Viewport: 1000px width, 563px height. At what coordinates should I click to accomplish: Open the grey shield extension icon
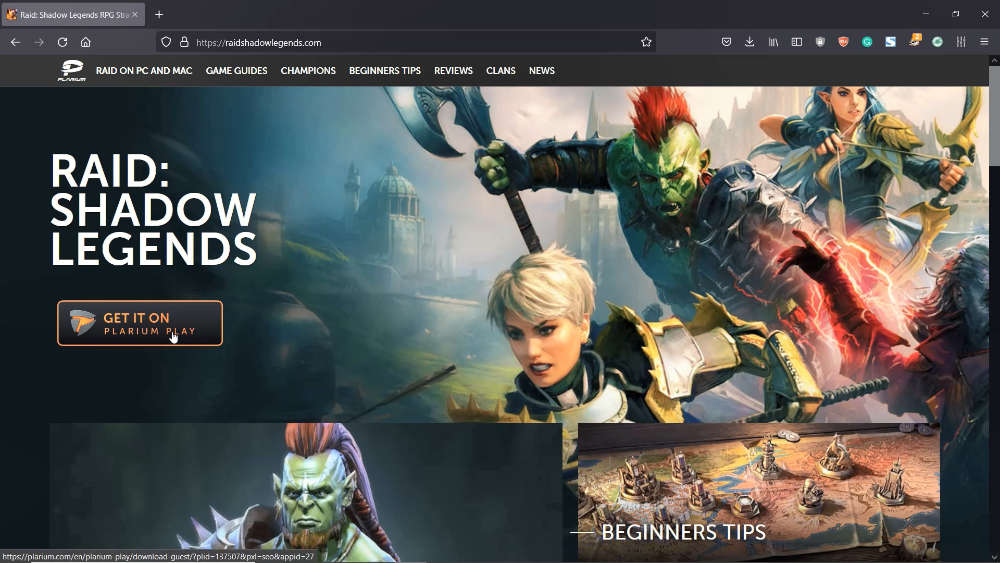pos(820,42)
